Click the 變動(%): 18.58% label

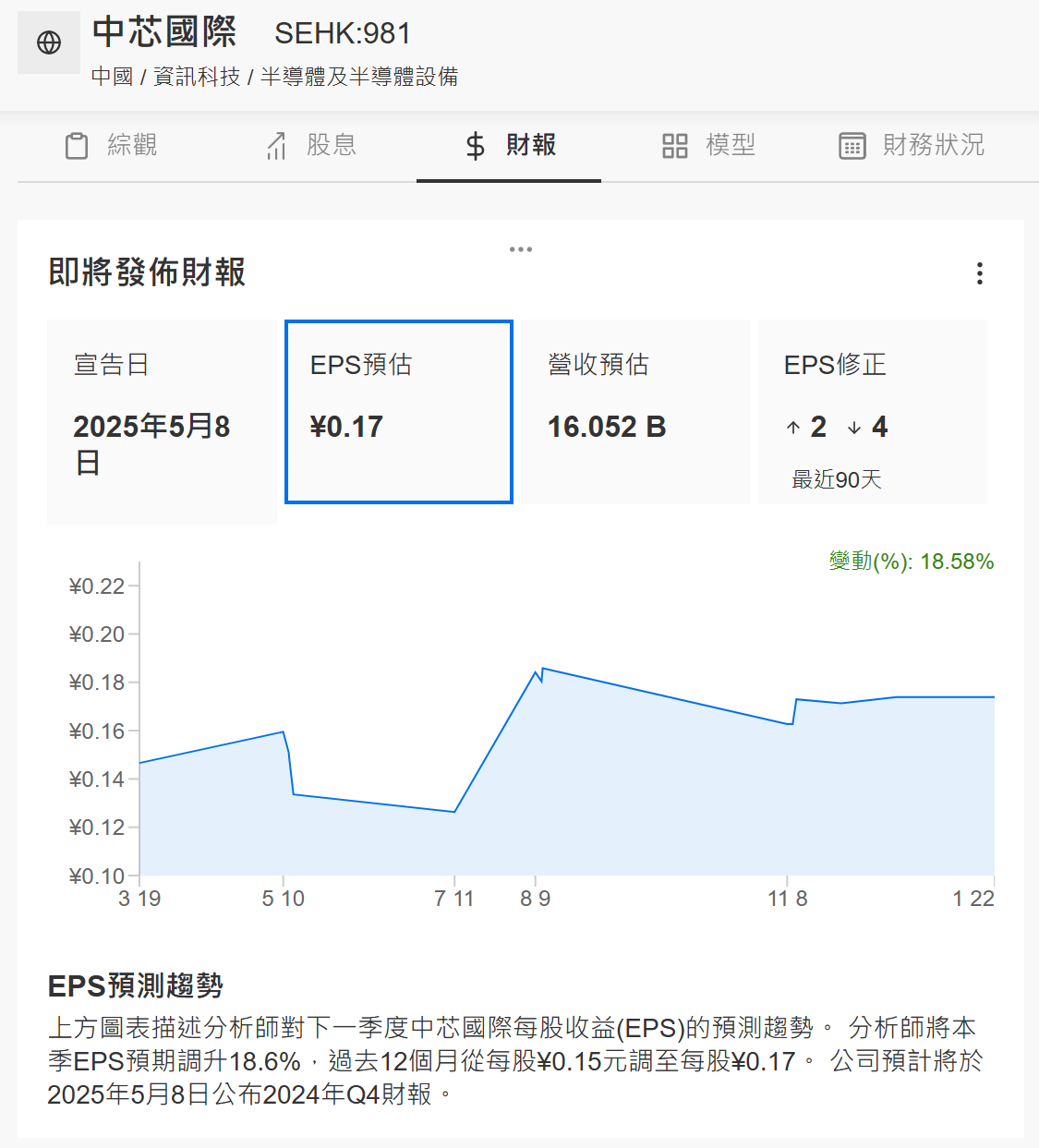(912, 562)
